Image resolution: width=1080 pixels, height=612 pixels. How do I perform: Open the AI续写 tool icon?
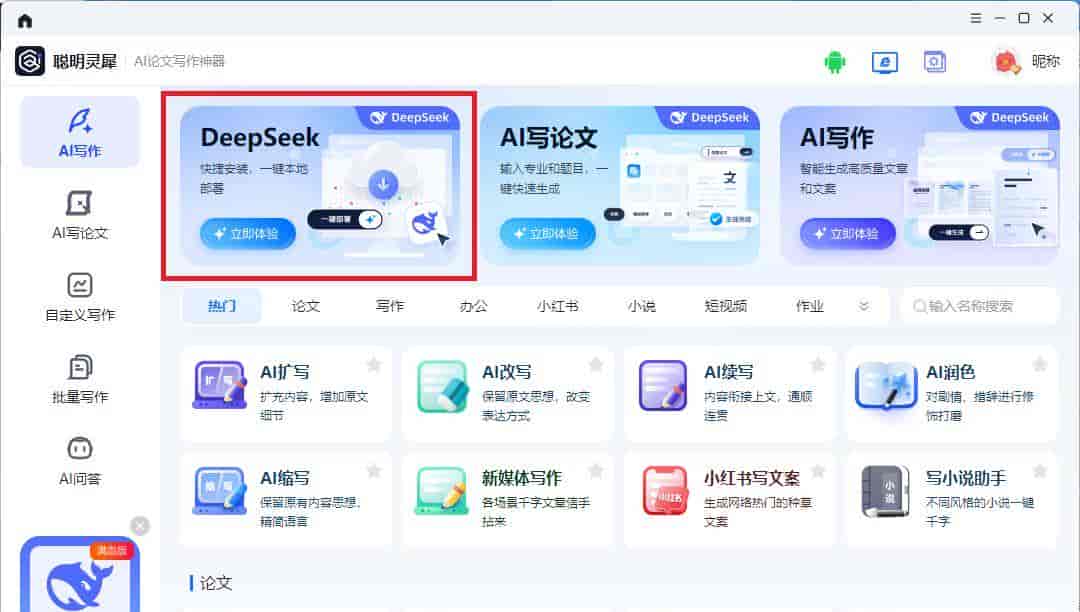[x=663, y=385]
